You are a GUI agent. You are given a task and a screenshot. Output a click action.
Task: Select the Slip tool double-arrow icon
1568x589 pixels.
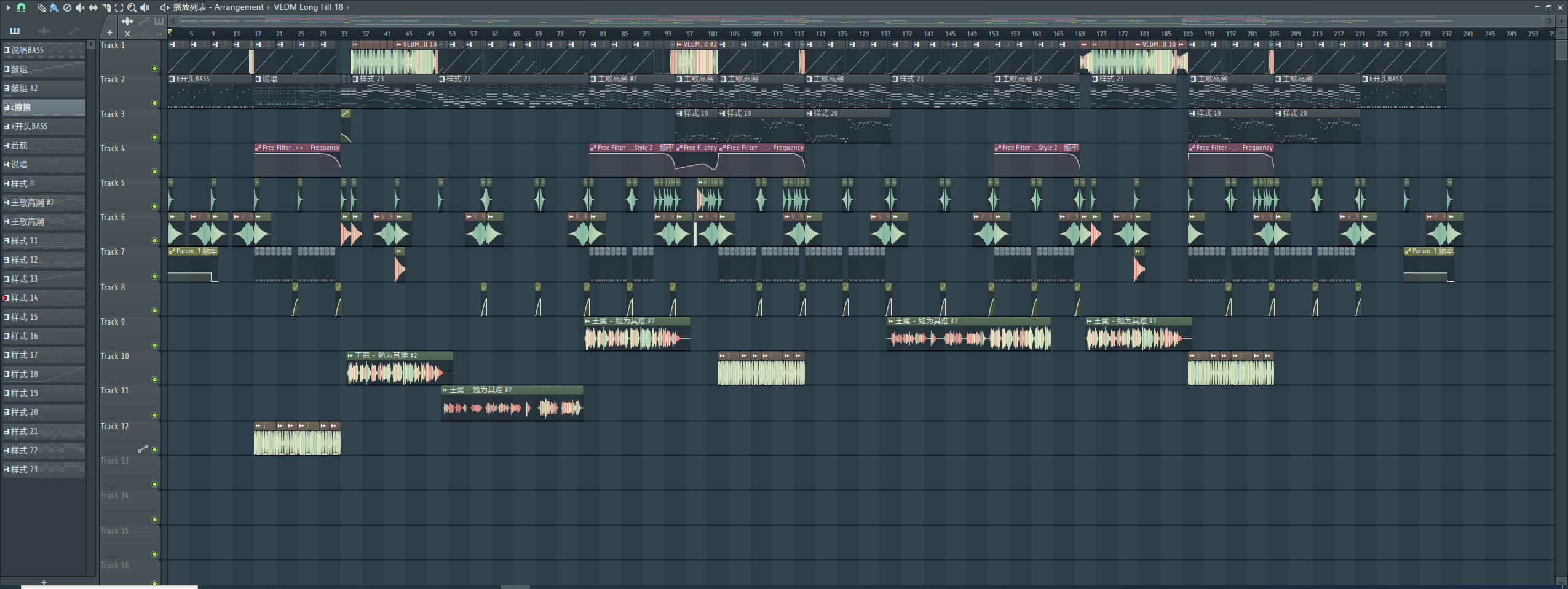point(93,7)
